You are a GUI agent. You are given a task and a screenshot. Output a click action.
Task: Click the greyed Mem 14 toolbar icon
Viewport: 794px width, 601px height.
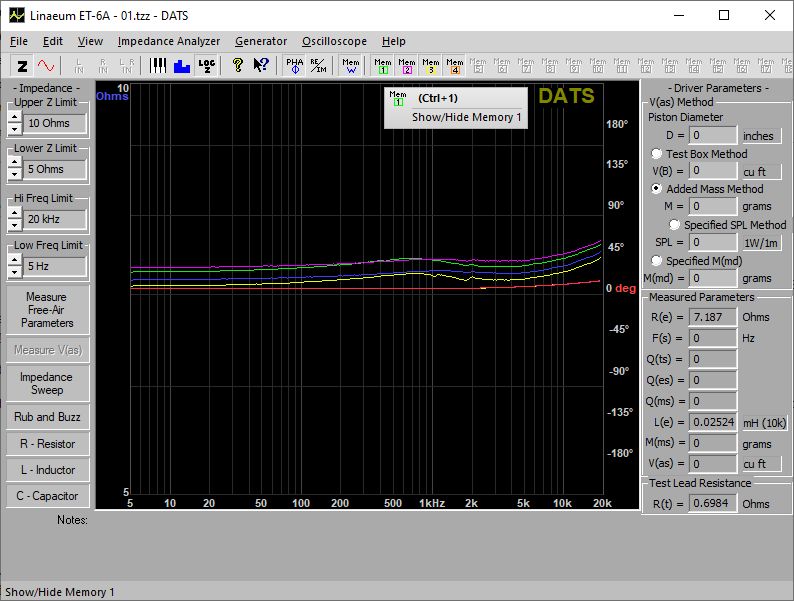[x=694, y=66]
